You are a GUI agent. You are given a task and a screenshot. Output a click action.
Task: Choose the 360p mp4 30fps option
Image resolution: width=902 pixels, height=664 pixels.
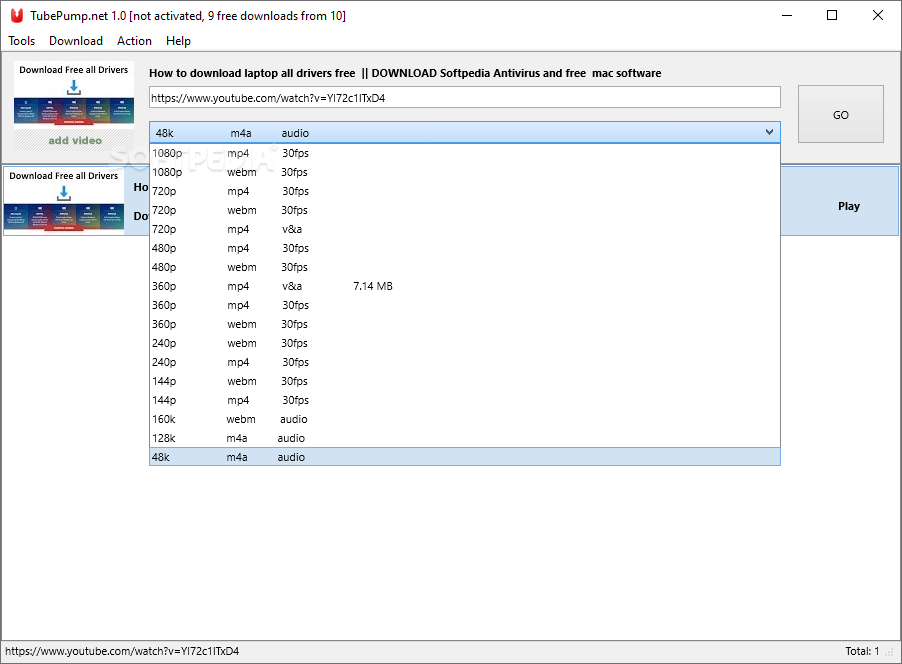tap(465, 305)
